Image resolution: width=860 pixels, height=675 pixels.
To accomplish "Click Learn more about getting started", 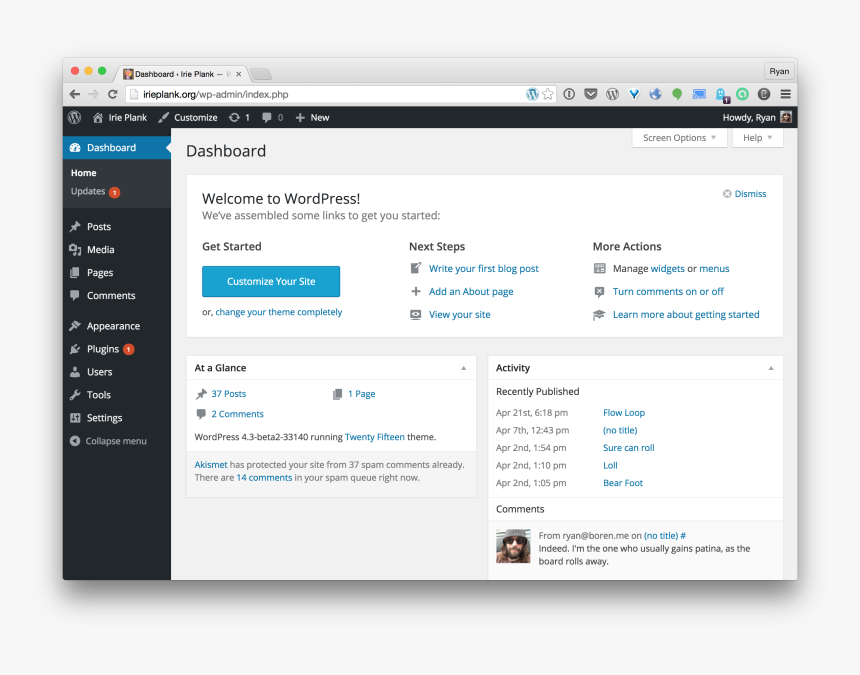I will [x=686, y=315].
